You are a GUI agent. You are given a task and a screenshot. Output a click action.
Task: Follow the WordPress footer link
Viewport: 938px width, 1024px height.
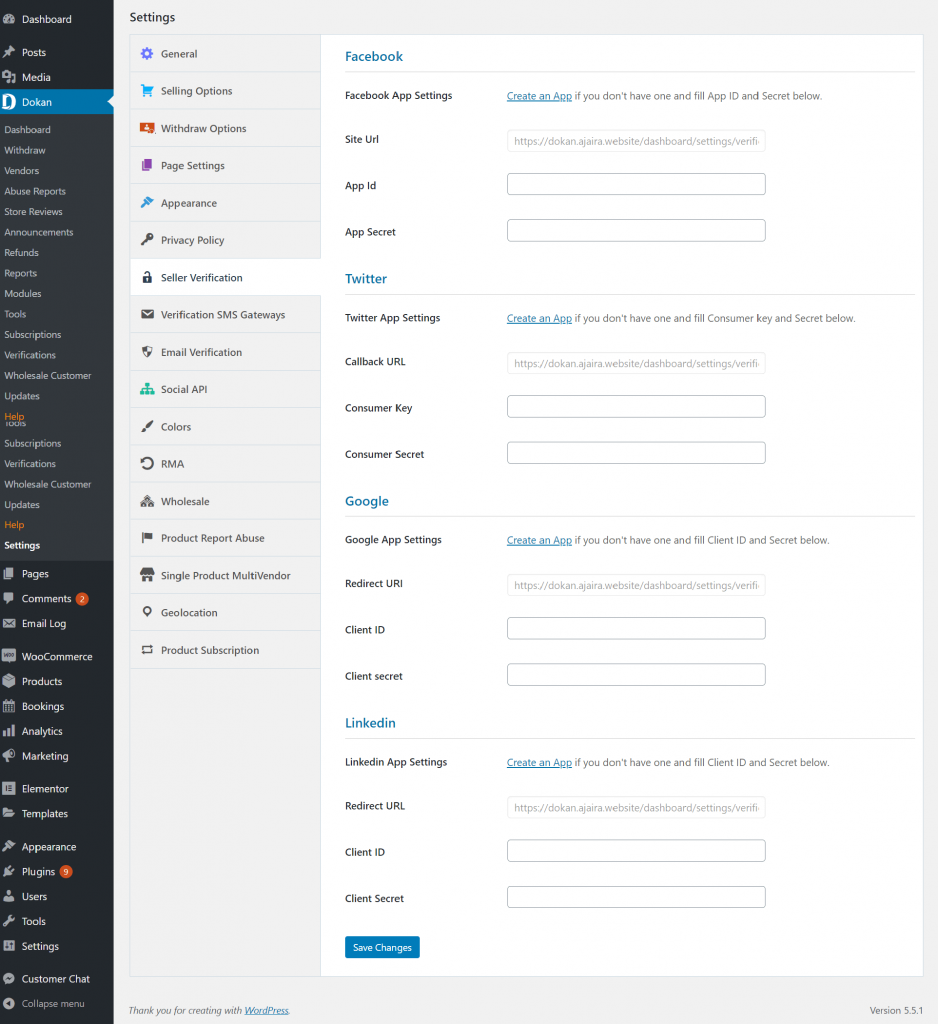pos(267,1010)
